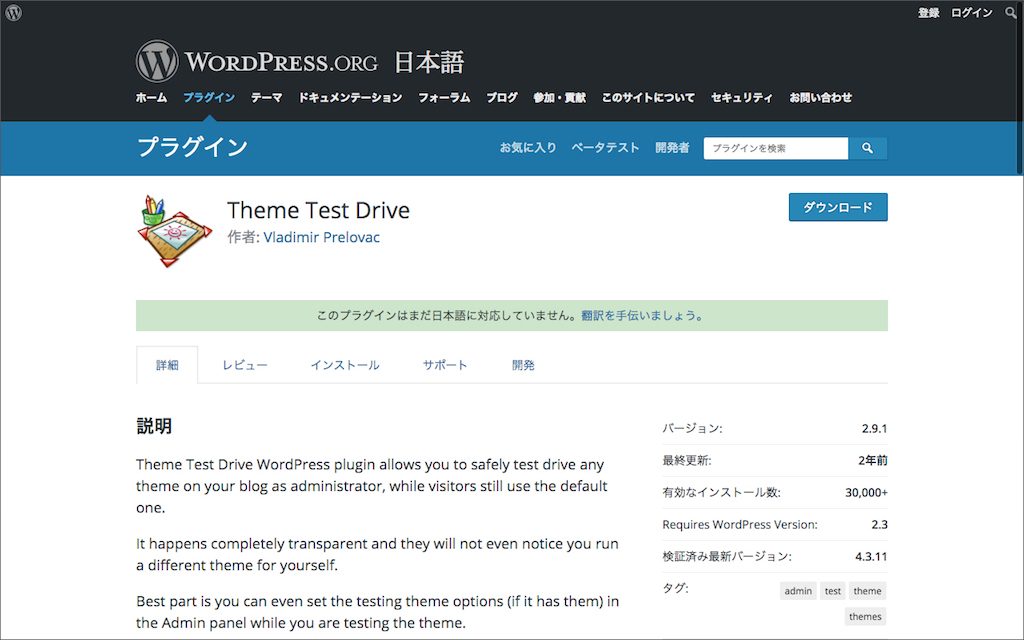1024x640 pixels.
Task: Open the プラグイン navigation menu item
Action: (209, 97)
